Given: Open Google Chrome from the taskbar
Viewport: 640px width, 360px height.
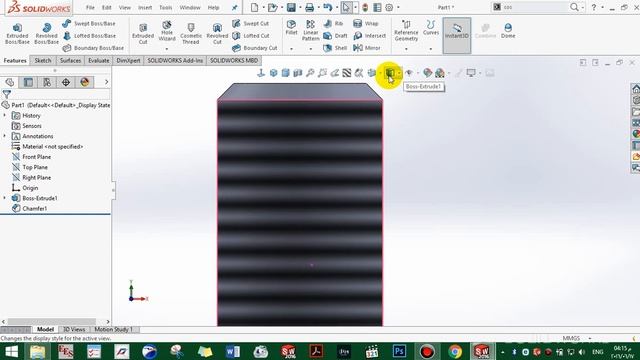Looking at the screenshot, I should tap(455, 351).
